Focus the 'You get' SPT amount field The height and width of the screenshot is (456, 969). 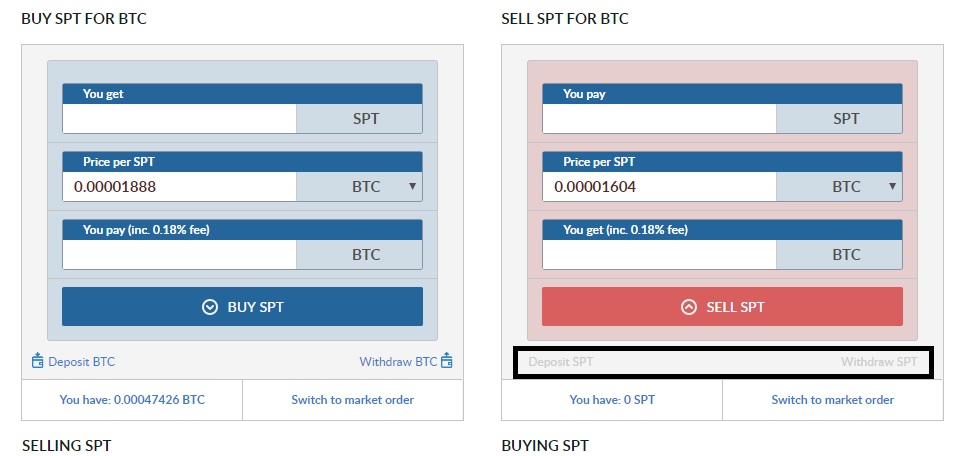point(179,119)
